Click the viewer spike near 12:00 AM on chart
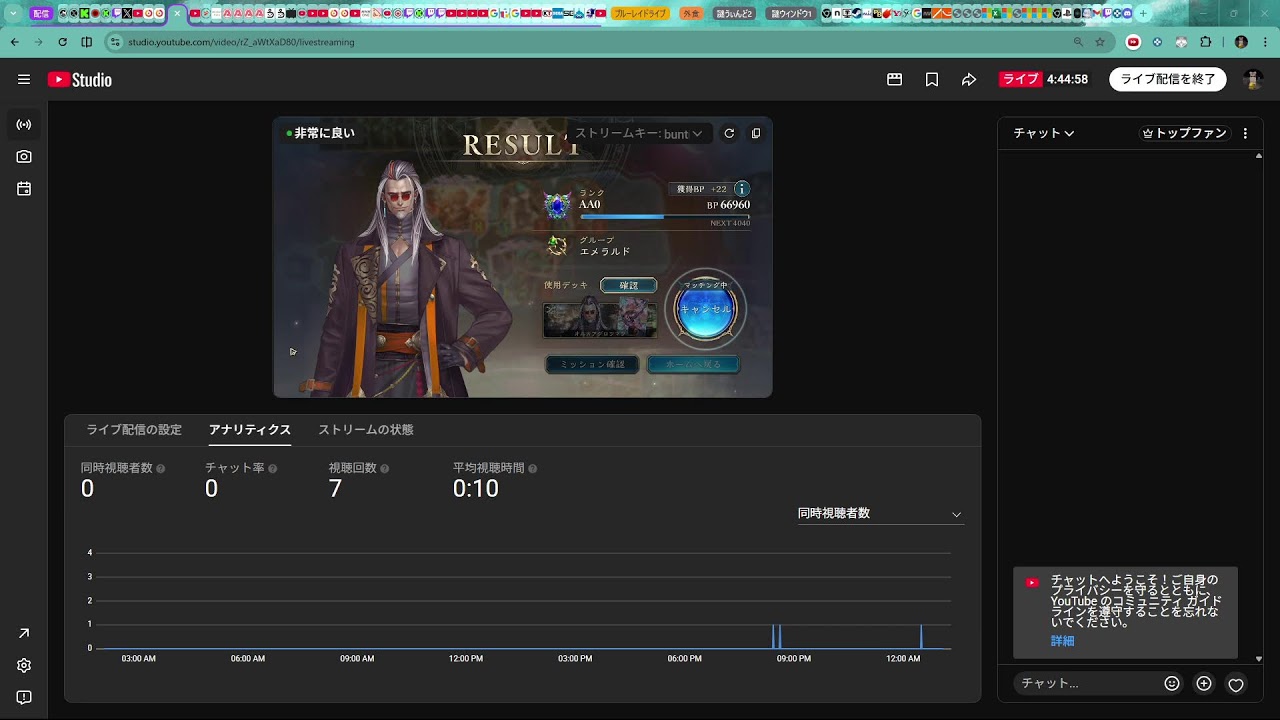1280x720 pixels. tap(921, 636)
